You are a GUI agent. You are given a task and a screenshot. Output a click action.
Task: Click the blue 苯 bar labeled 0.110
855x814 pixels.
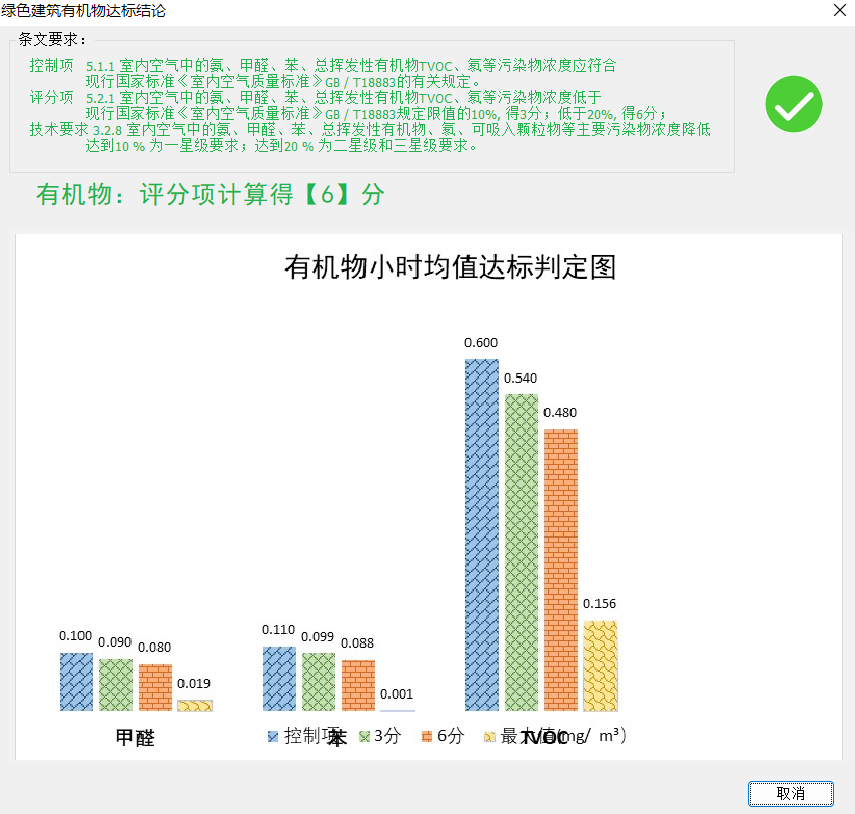pos(279,679)
